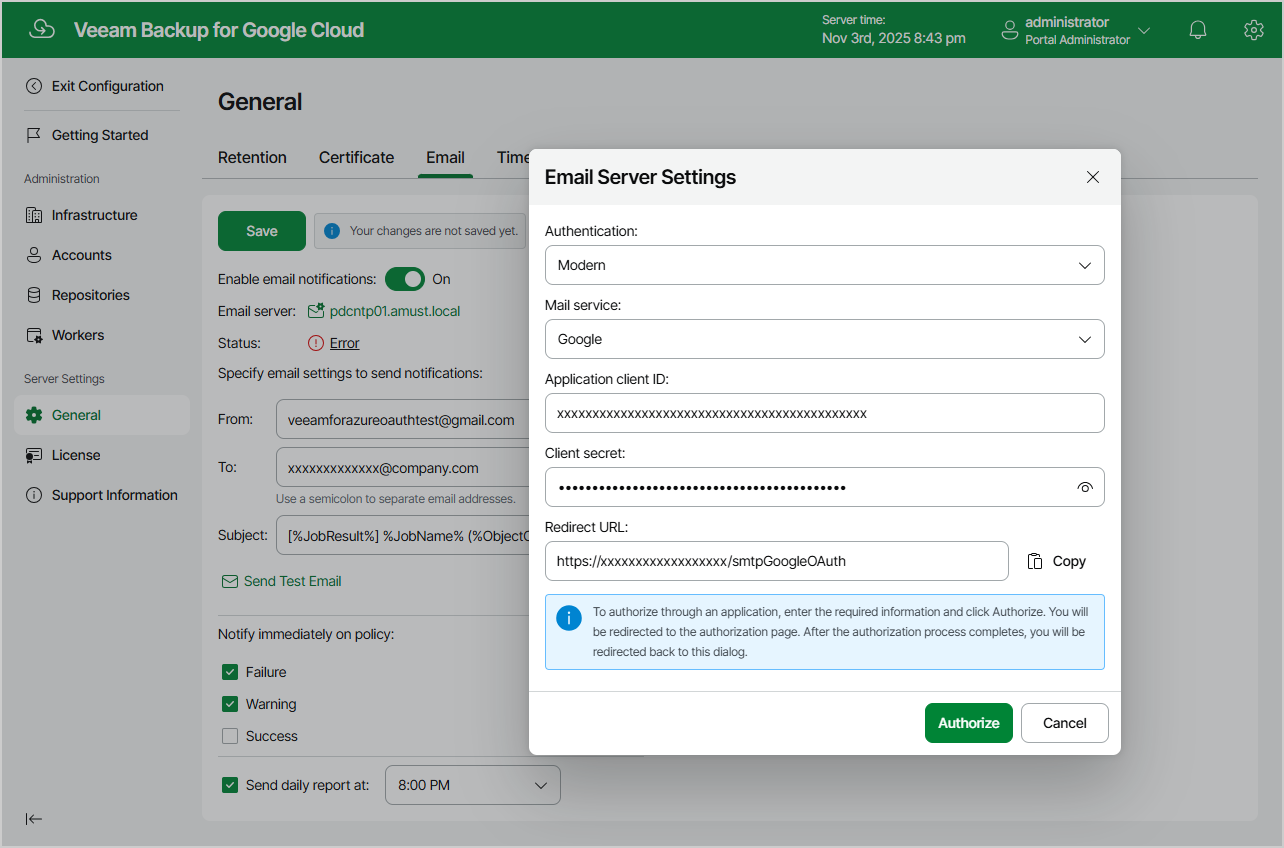This screenshot has height=848, width=1284.
Task: Click the Client secret field
Action: tap(825, 487)
